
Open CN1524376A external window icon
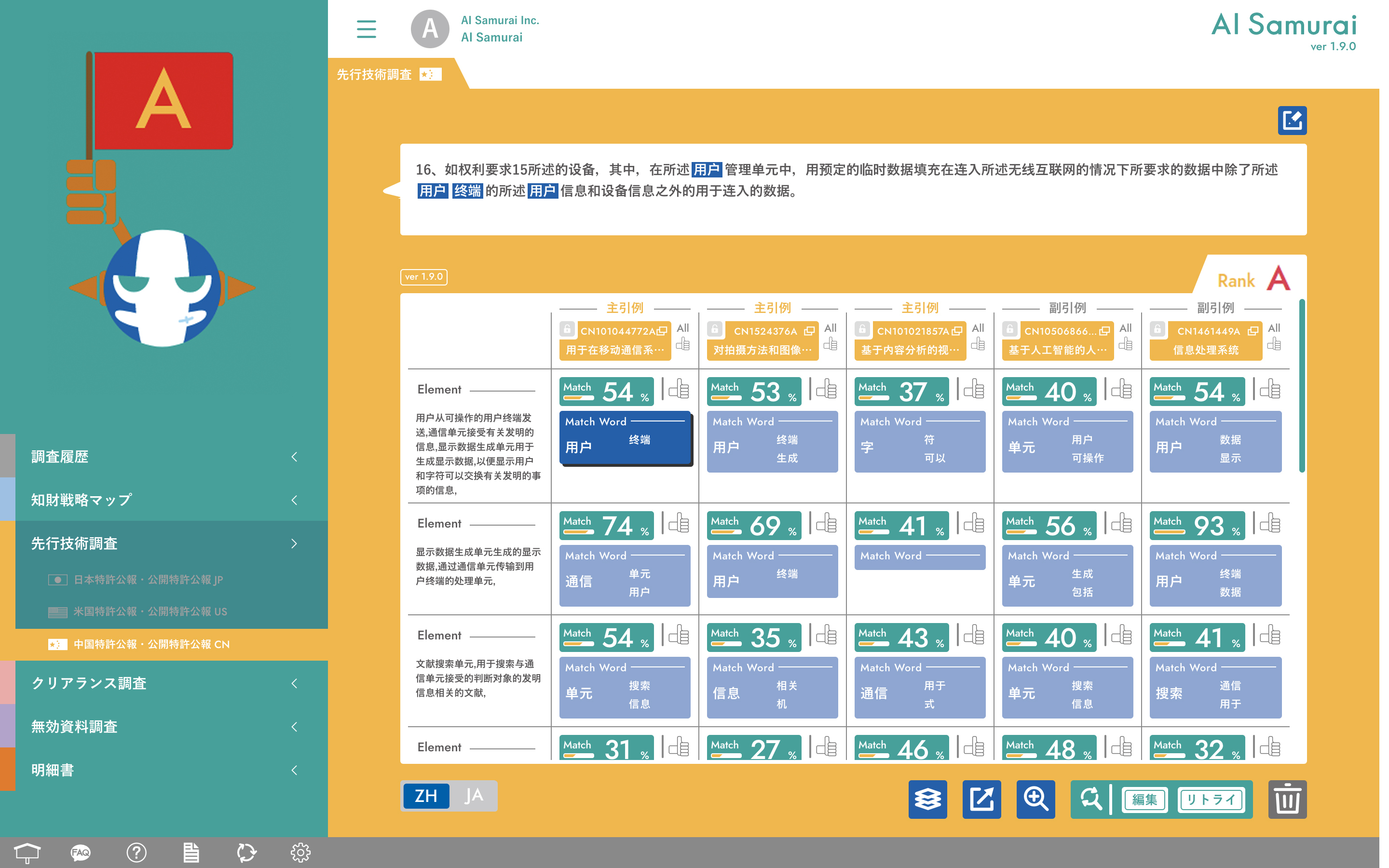(x=809, y=331)
